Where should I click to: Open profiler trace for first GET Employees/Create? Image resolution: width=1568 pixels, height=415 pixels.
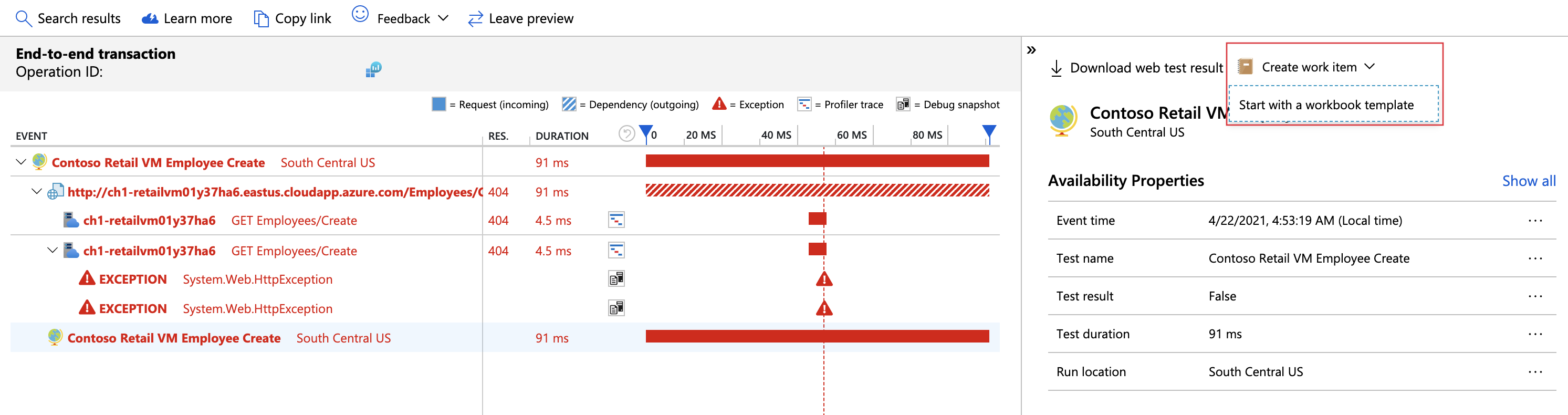coord(616,220)
